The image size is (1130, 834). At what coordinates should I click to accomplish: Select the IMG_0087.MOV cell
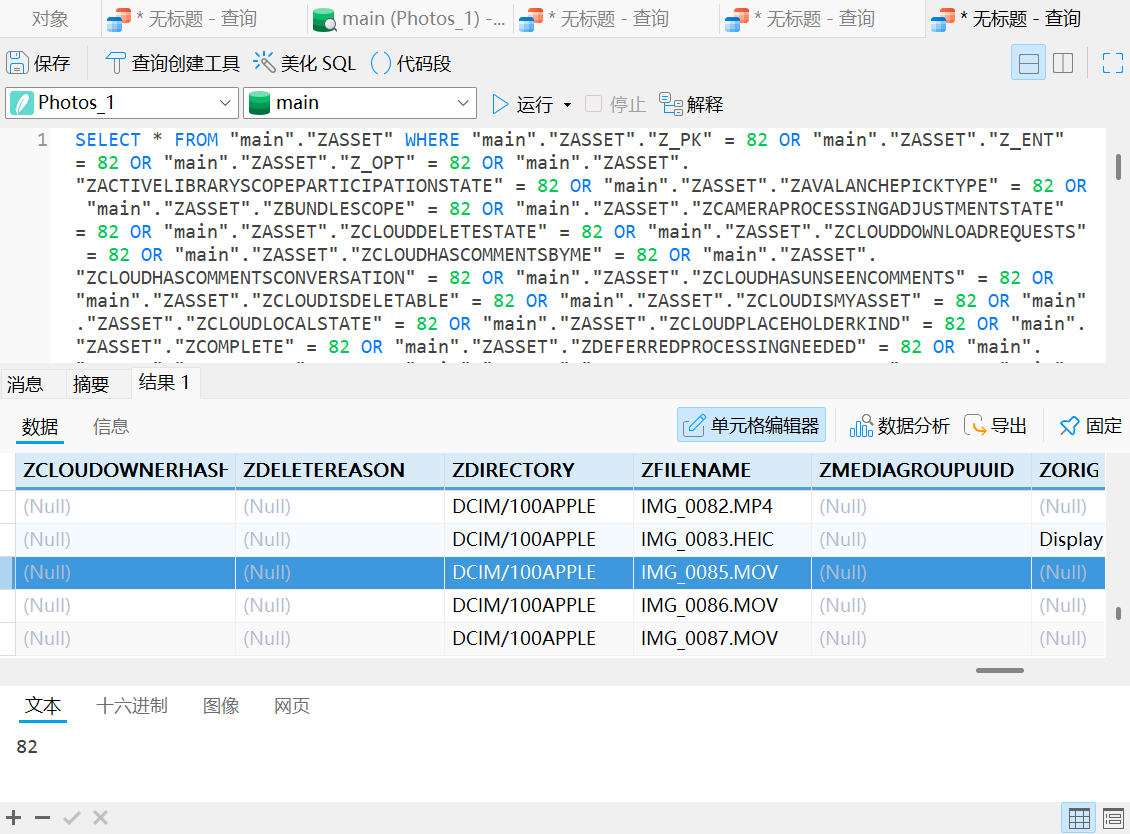[723, 638]
